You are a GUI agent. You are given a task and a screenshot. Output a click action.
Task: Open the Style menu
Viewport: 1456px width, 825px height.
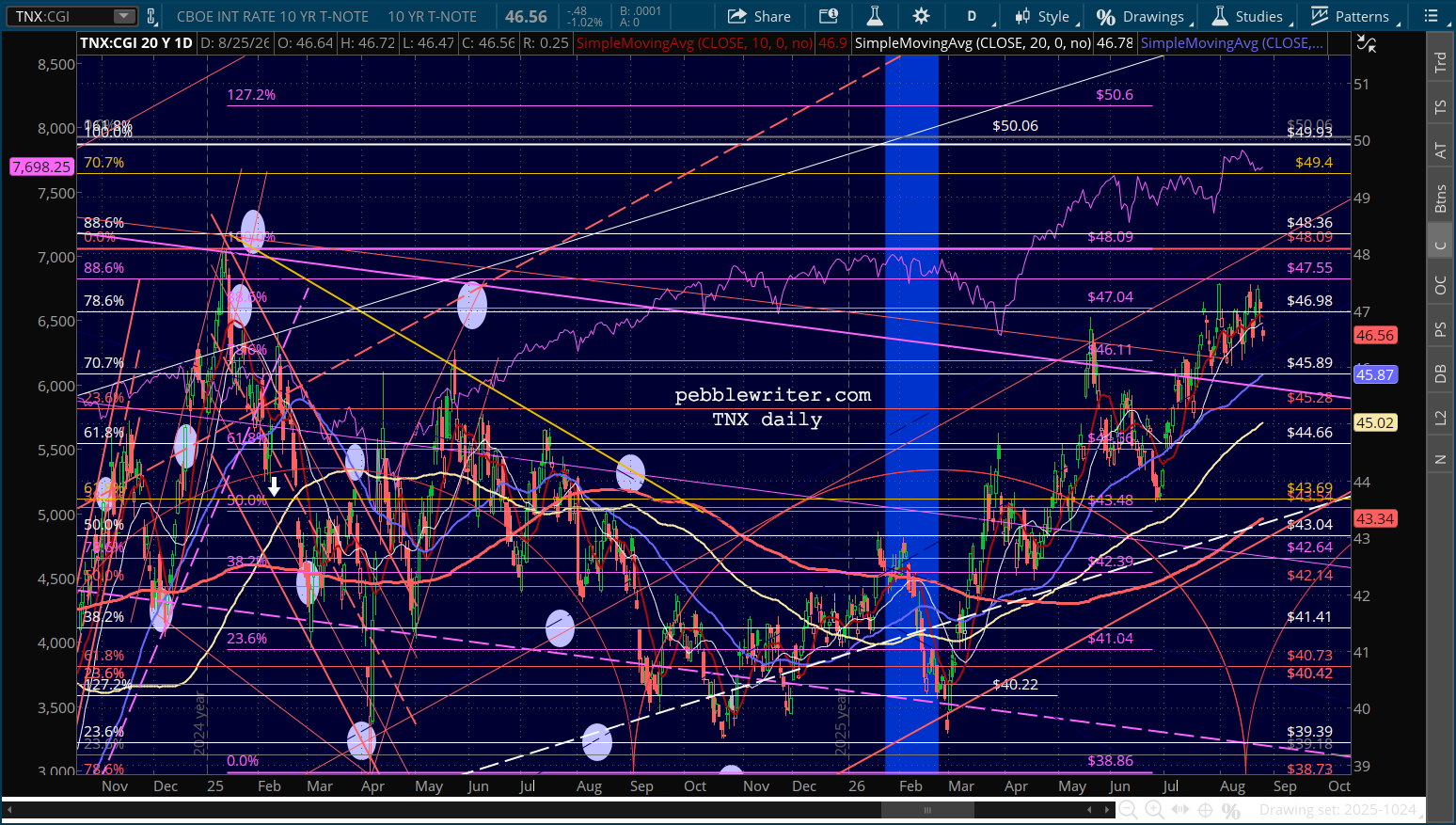tap(1043, 16)
